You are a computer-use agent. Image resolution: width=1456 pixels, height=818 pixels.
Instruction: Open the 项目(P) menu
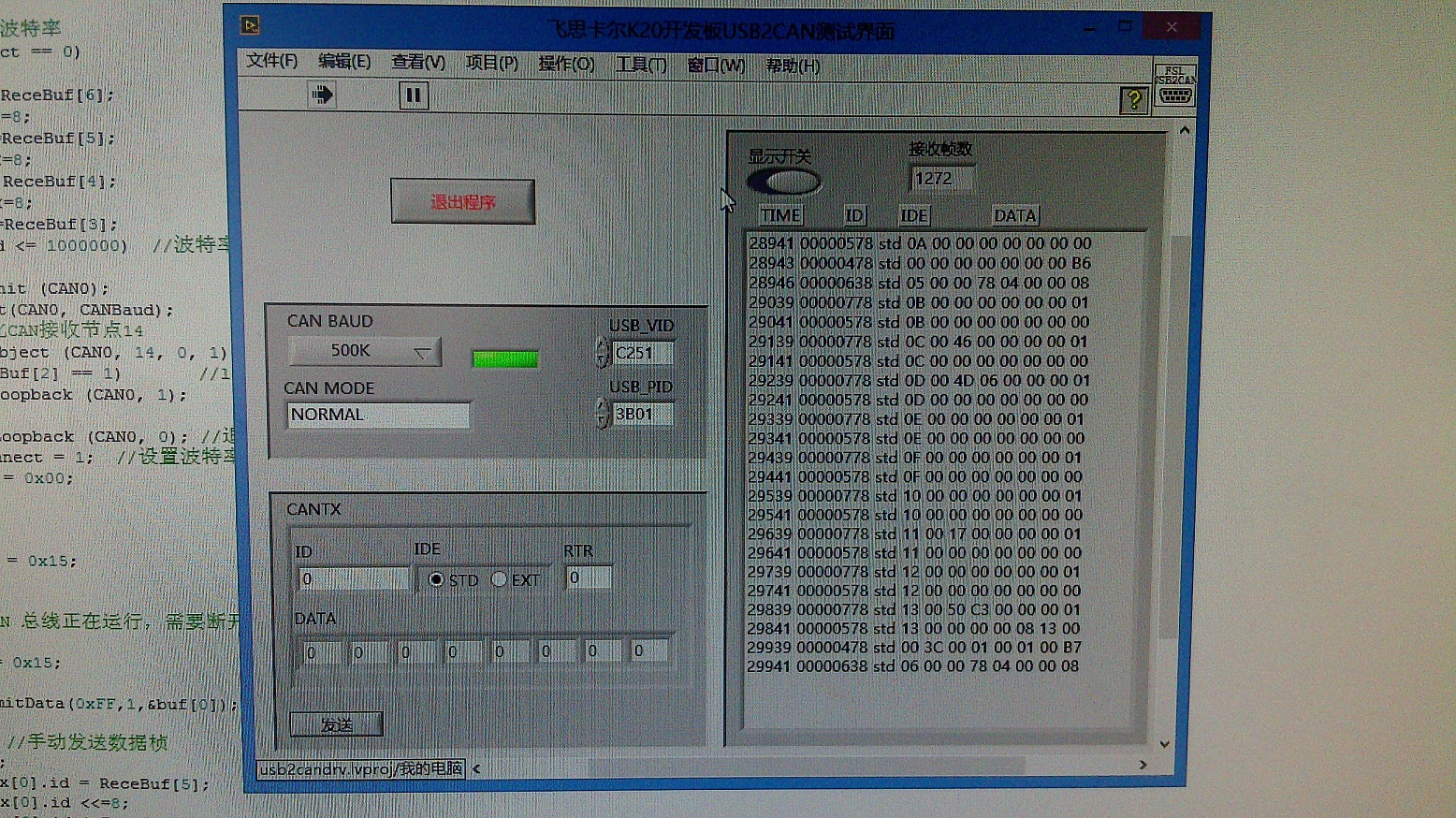[492, 64]
